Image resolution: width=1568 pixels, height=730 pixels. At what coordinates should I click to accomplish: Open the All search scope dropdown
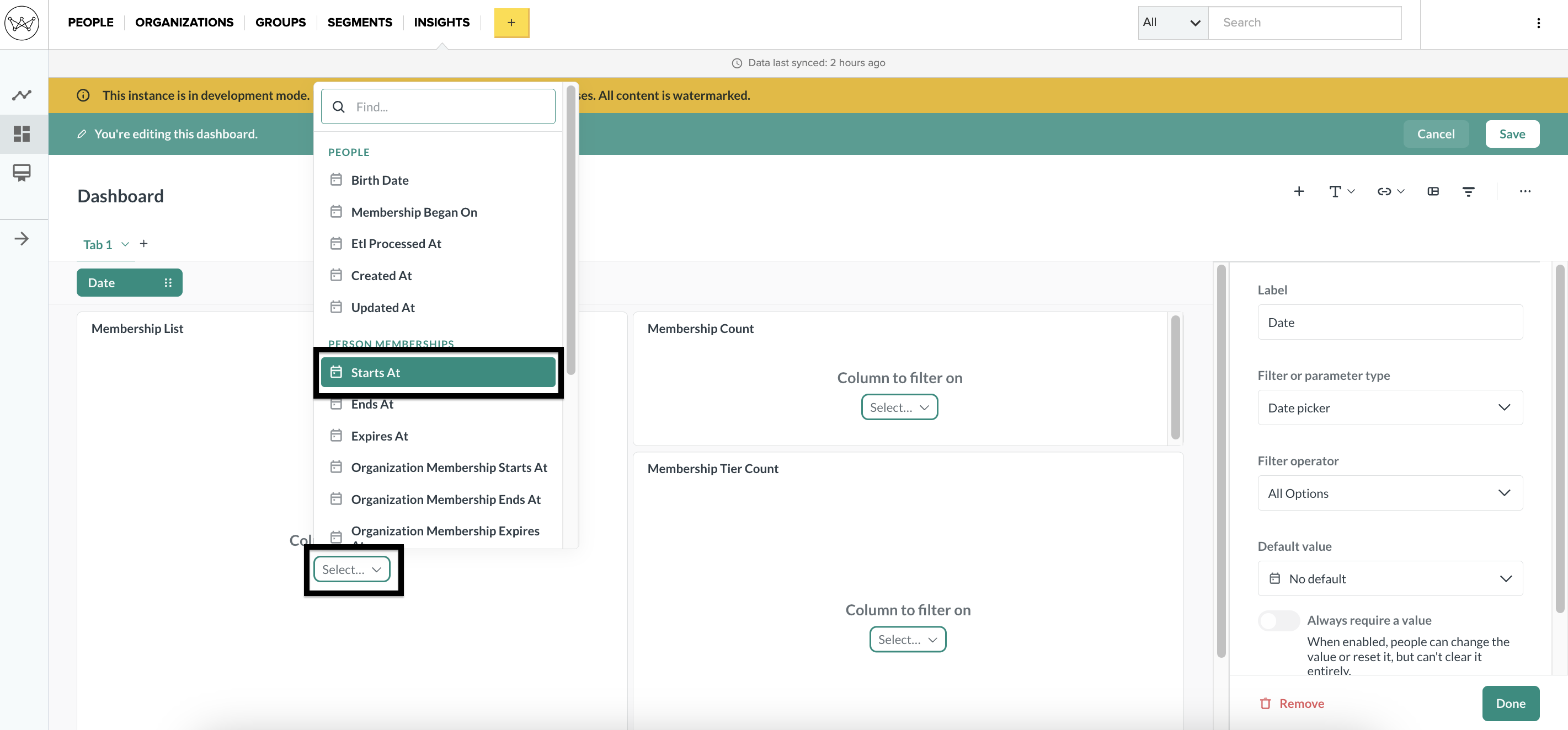coord(1172,23)
